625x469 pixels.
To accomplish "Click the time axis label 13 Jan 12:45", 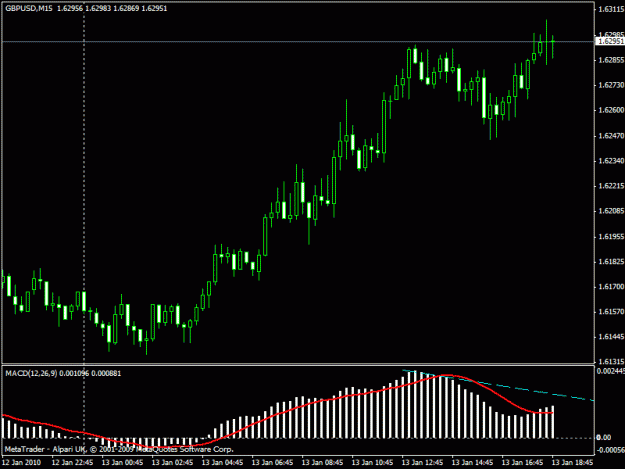I will 422,463.
